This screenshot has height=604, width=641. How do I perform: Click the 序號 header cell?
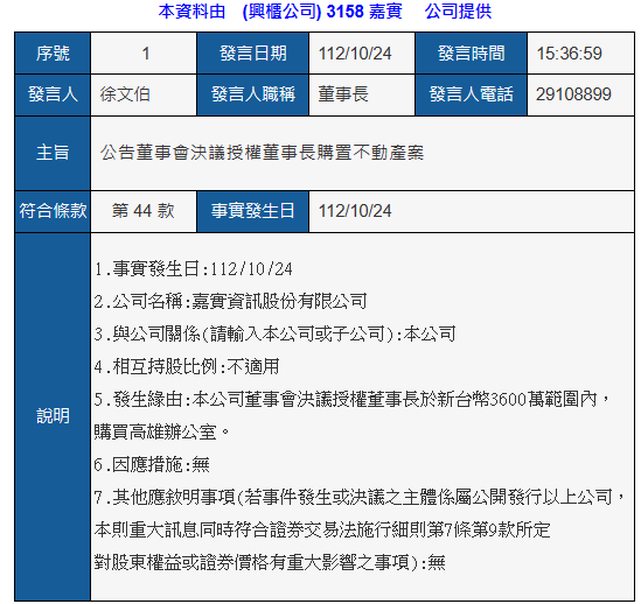click(x=53, y=54)
